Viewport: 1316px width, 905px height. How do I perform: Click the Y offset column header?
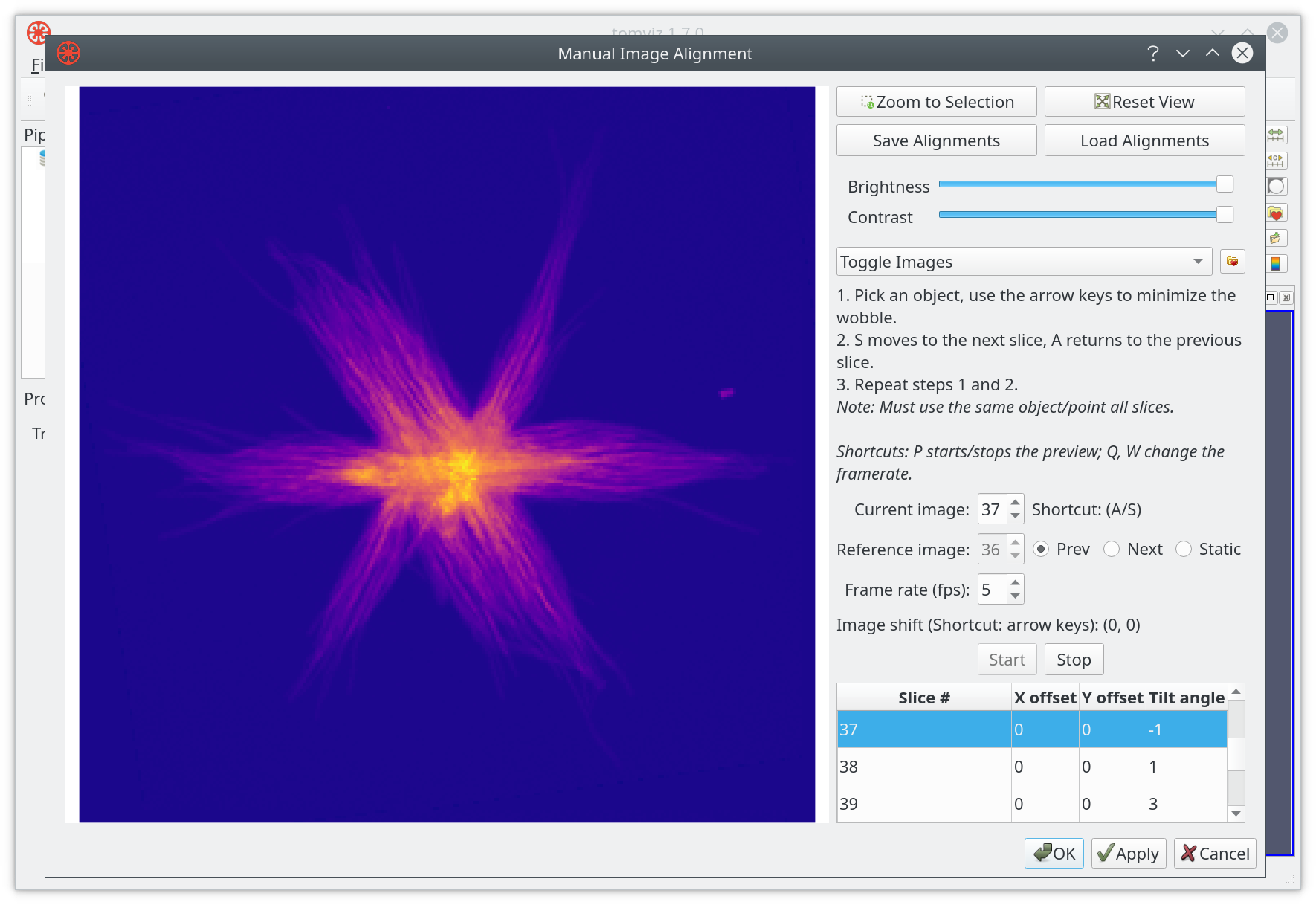(x=1112, y=698)
